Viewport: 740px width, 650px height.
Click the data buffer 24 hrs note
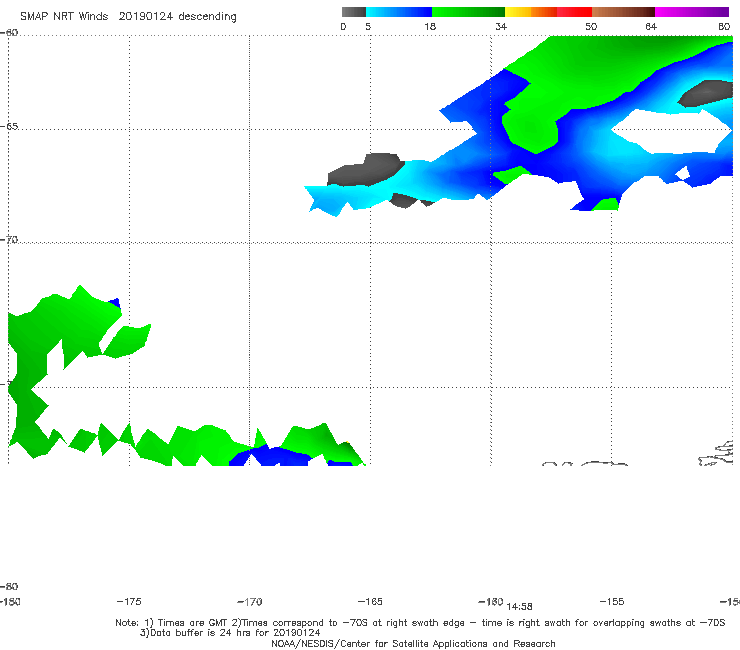(x=230, y=633)
